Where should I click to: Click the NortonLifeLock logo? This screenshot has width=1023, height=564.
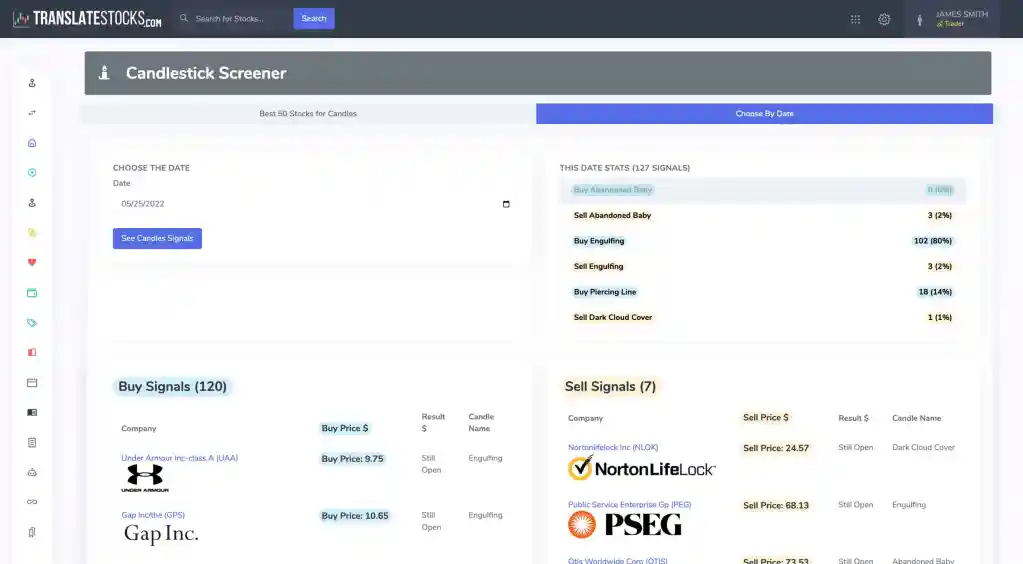642,468
